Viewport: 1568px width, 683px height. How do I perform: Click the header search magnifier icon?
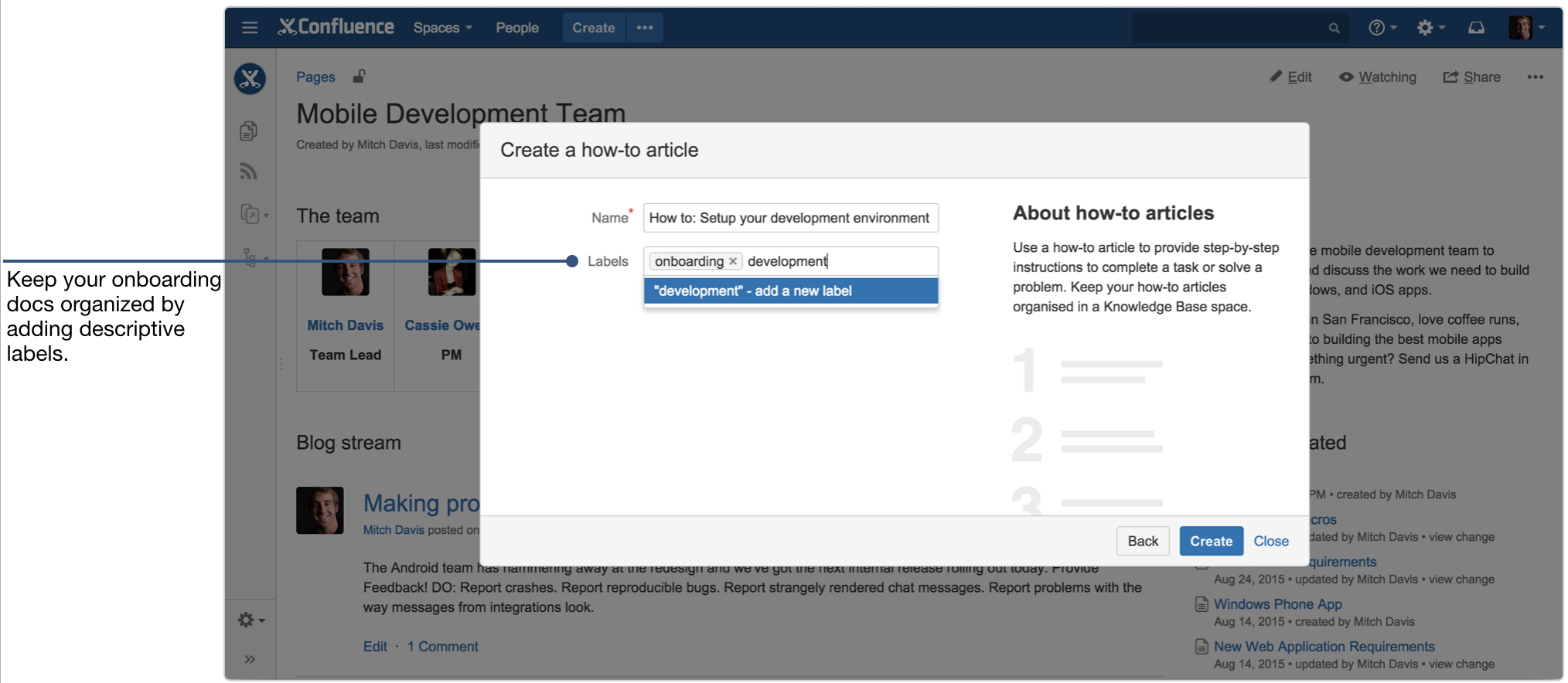[x=1334, y=28]
